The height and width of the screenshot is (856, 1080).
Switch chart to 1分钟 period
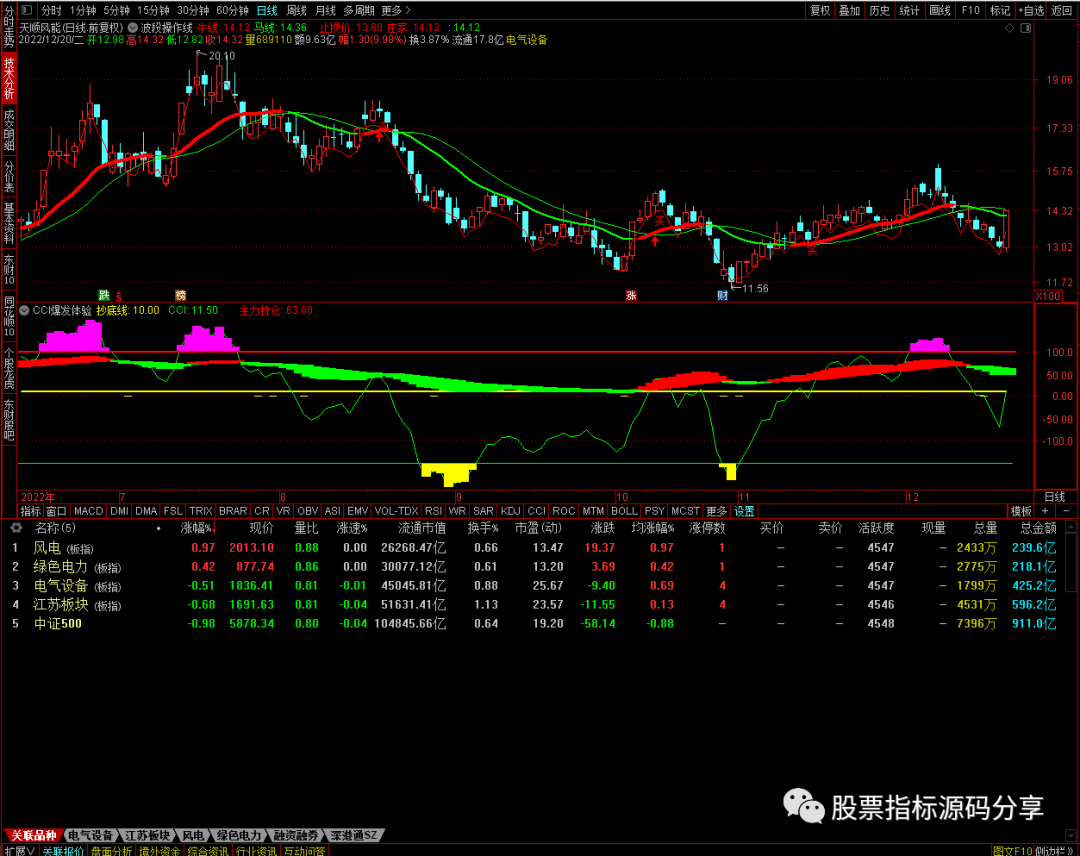[83, 10]
